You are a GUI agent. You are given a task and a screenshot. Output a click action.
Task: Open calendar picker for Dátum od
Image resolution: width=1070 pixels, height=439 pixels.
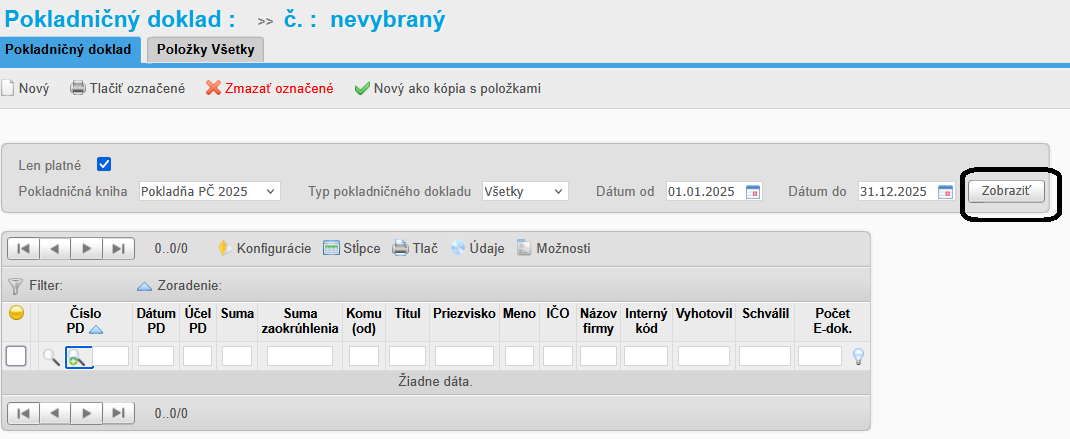[x=753, y=191]
